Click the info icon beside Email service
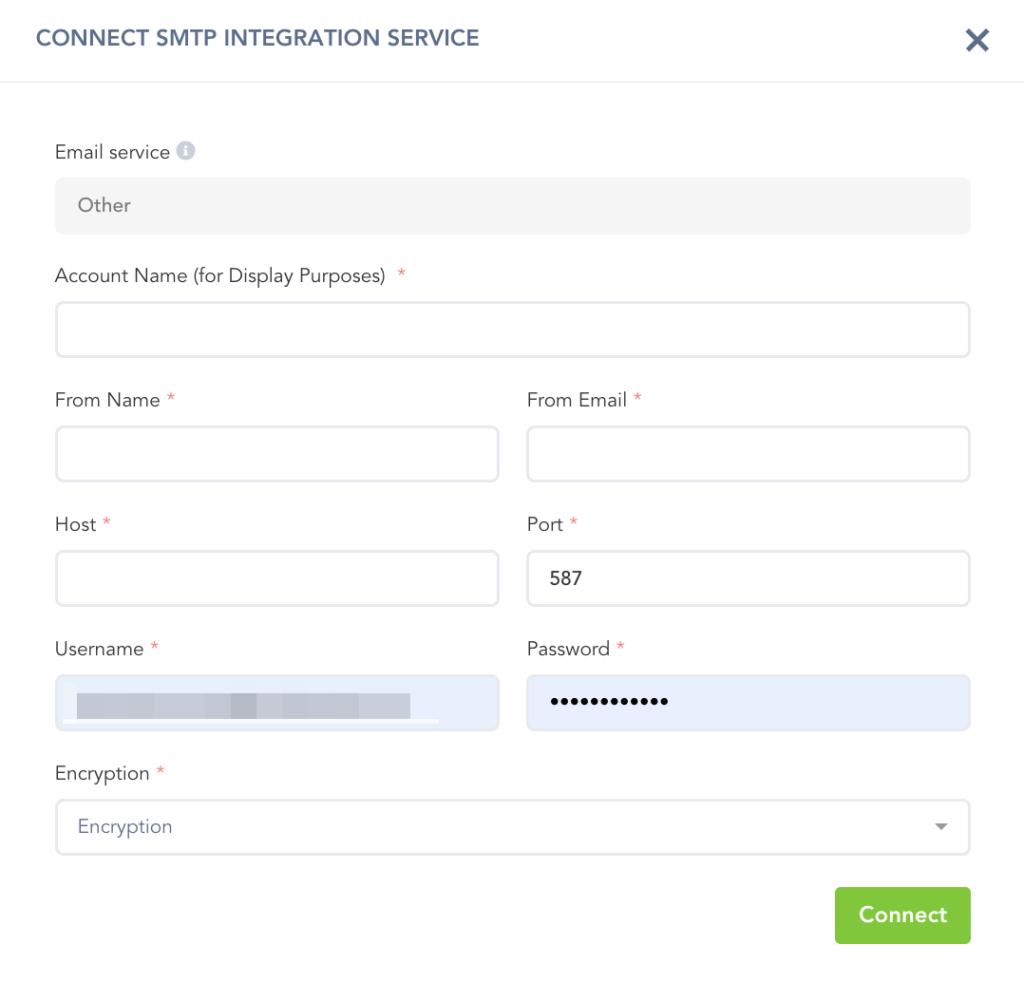 click(185, 151)
